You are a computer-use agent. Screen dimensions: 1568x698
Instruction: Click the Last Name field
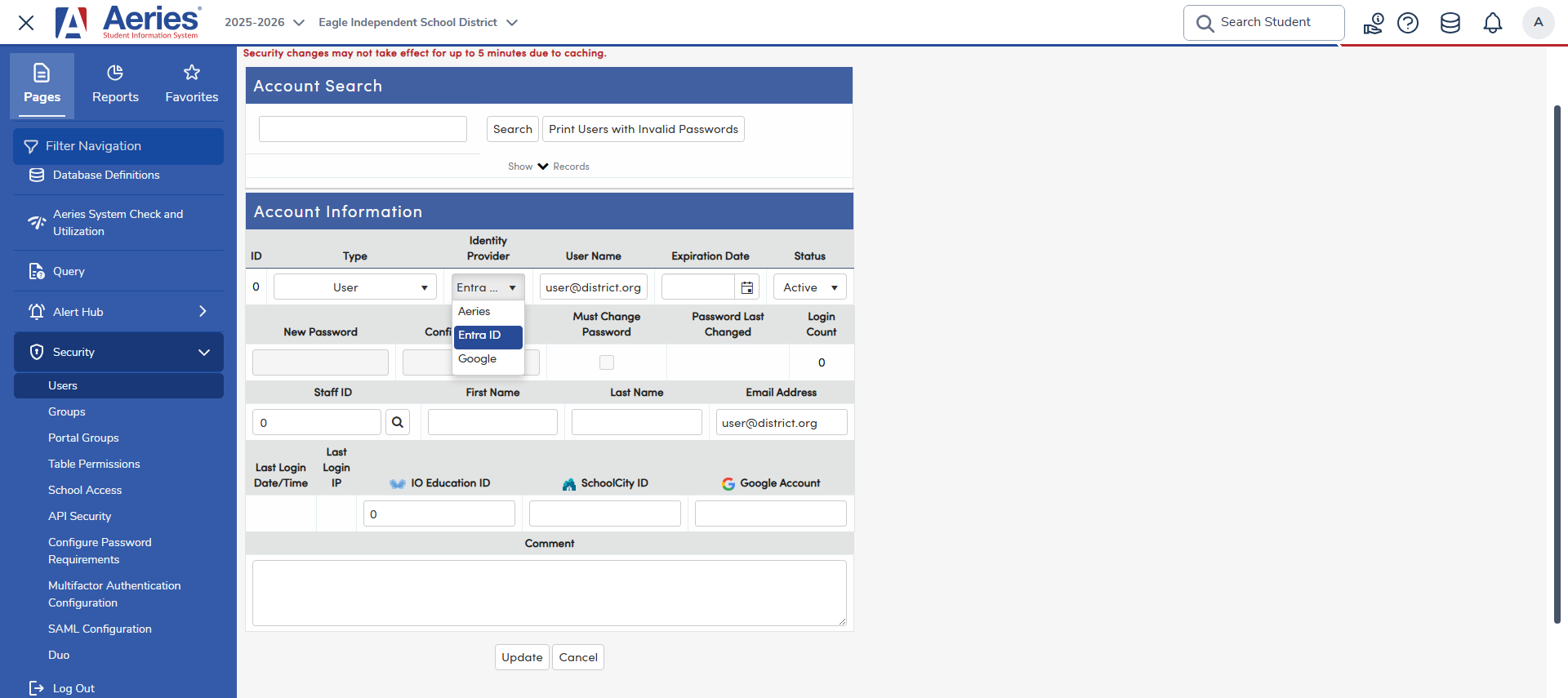[637, 422]
